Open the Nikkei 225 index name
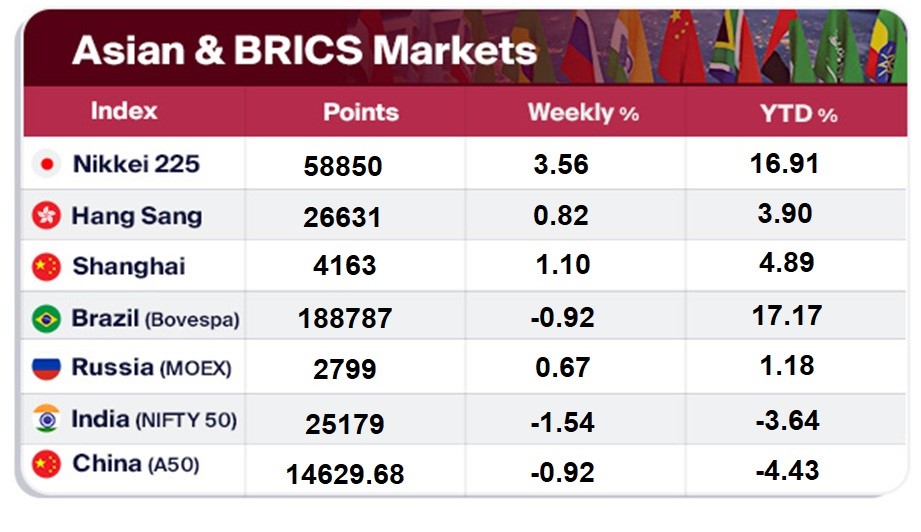The height and width of the screenshot is (532, 921). [x=136, y=164]
